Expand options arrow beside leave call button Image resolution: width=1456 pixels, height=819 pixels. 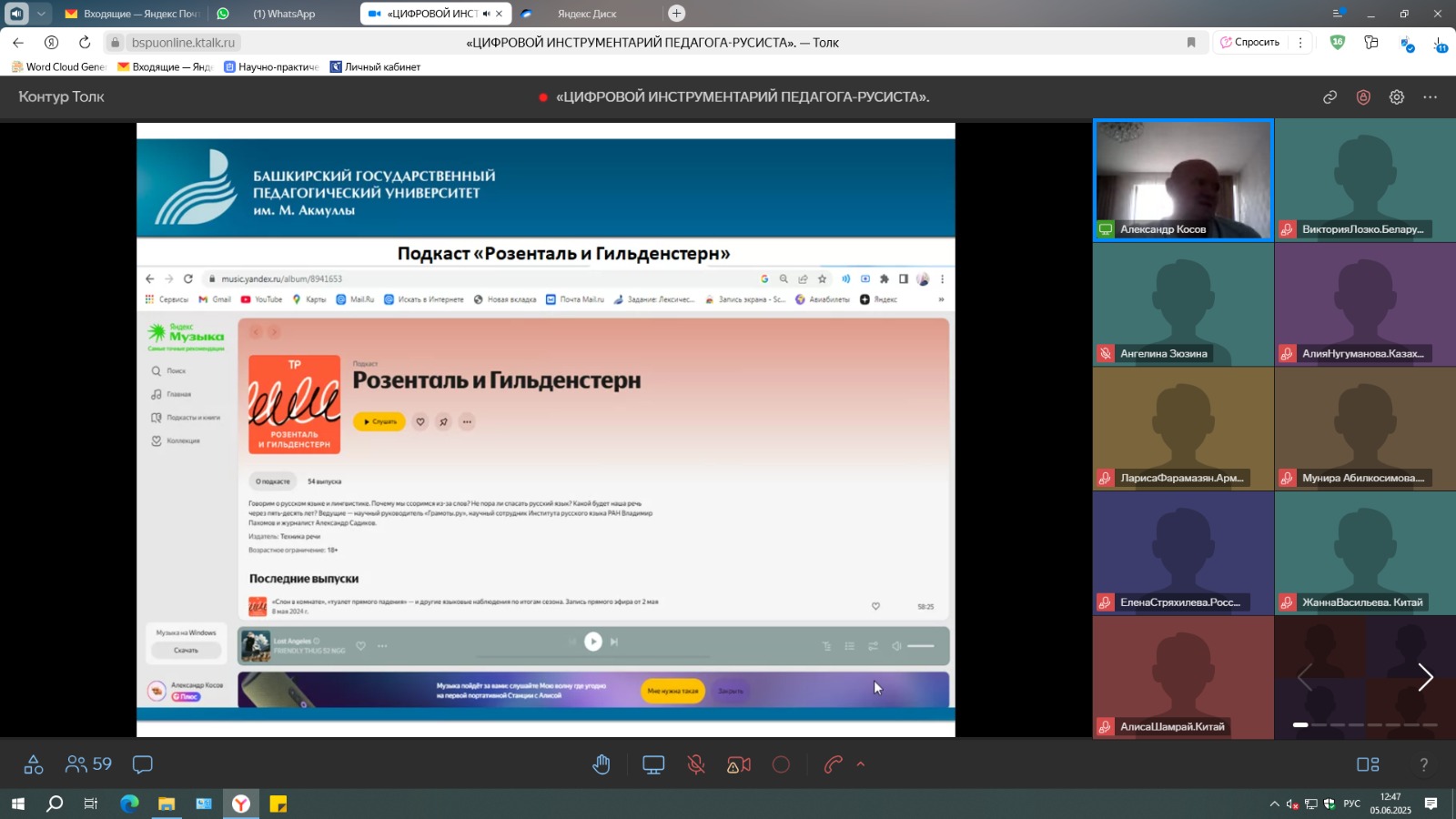(x=861, y=764)
